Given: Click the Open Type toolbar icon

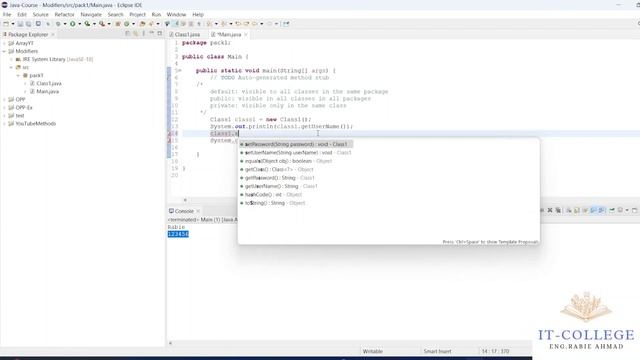Looking at the screenshot, I should coord(142,24).
